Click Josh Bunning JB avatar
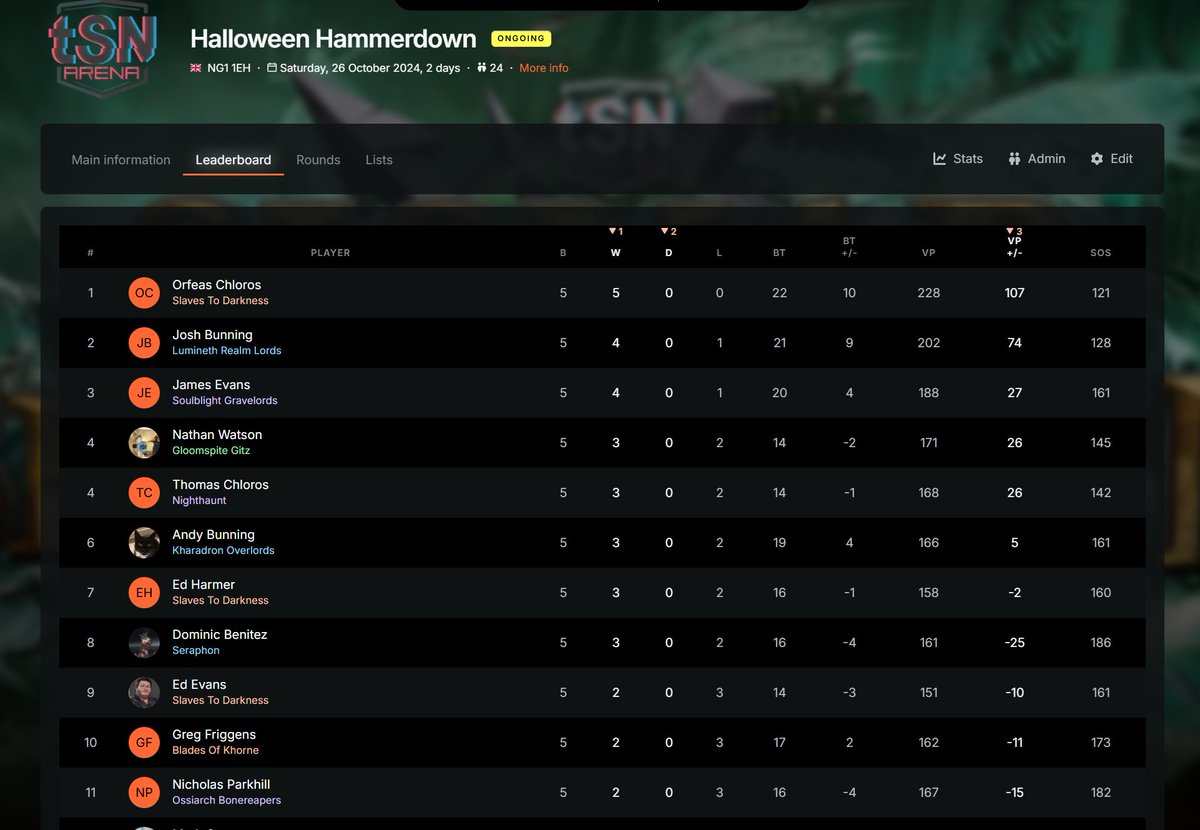 (x=144, y=343)
